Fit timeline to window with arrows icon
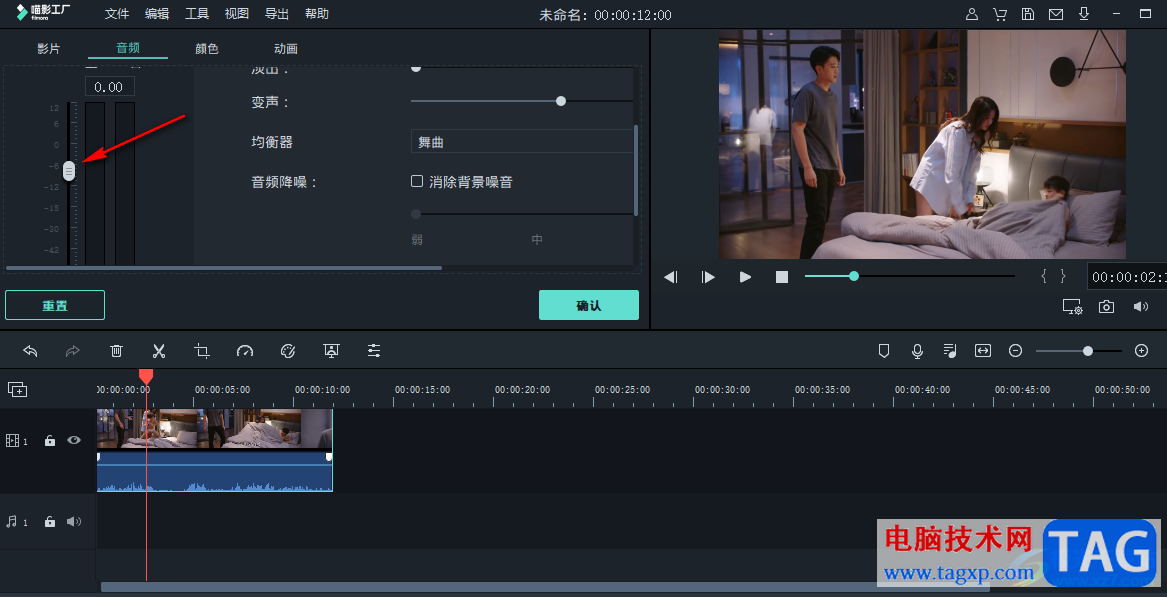Image resolution: width=1167 pixels, height=597 pixels. 983,351
